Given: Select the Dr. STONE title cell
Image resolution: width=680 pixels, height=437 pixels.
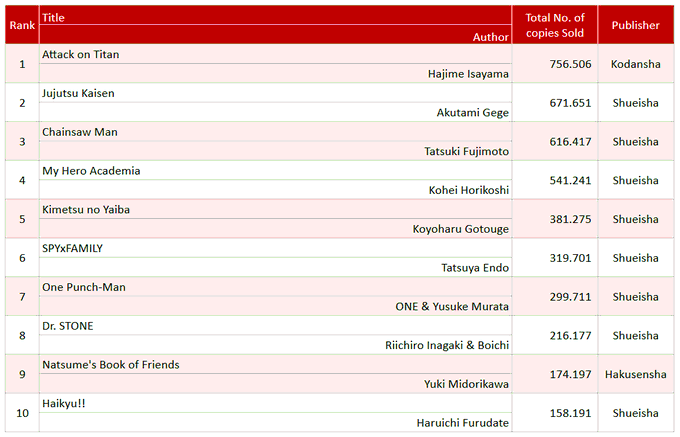Looking at the screenshot, I should coord(275,326).
